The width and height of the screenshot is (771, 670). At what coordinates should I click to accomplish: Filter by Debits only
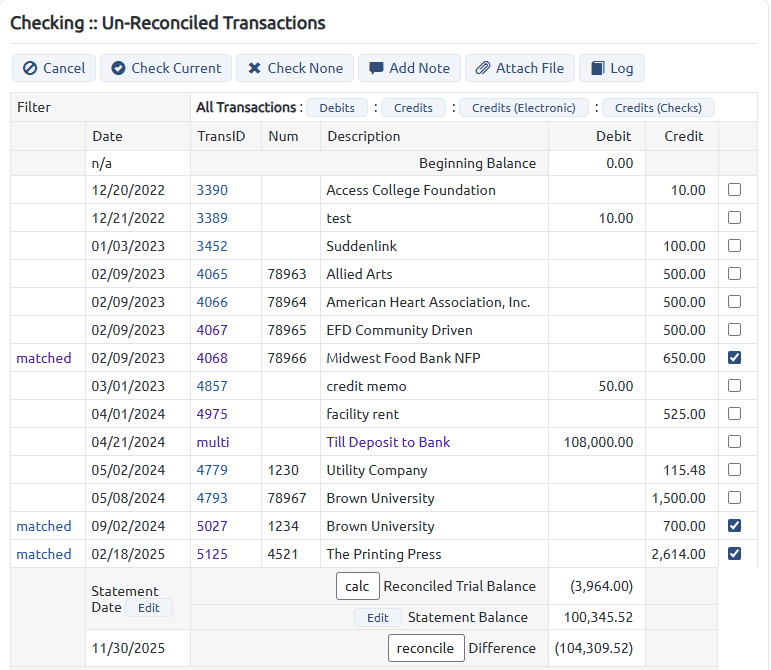click(337, 108)
